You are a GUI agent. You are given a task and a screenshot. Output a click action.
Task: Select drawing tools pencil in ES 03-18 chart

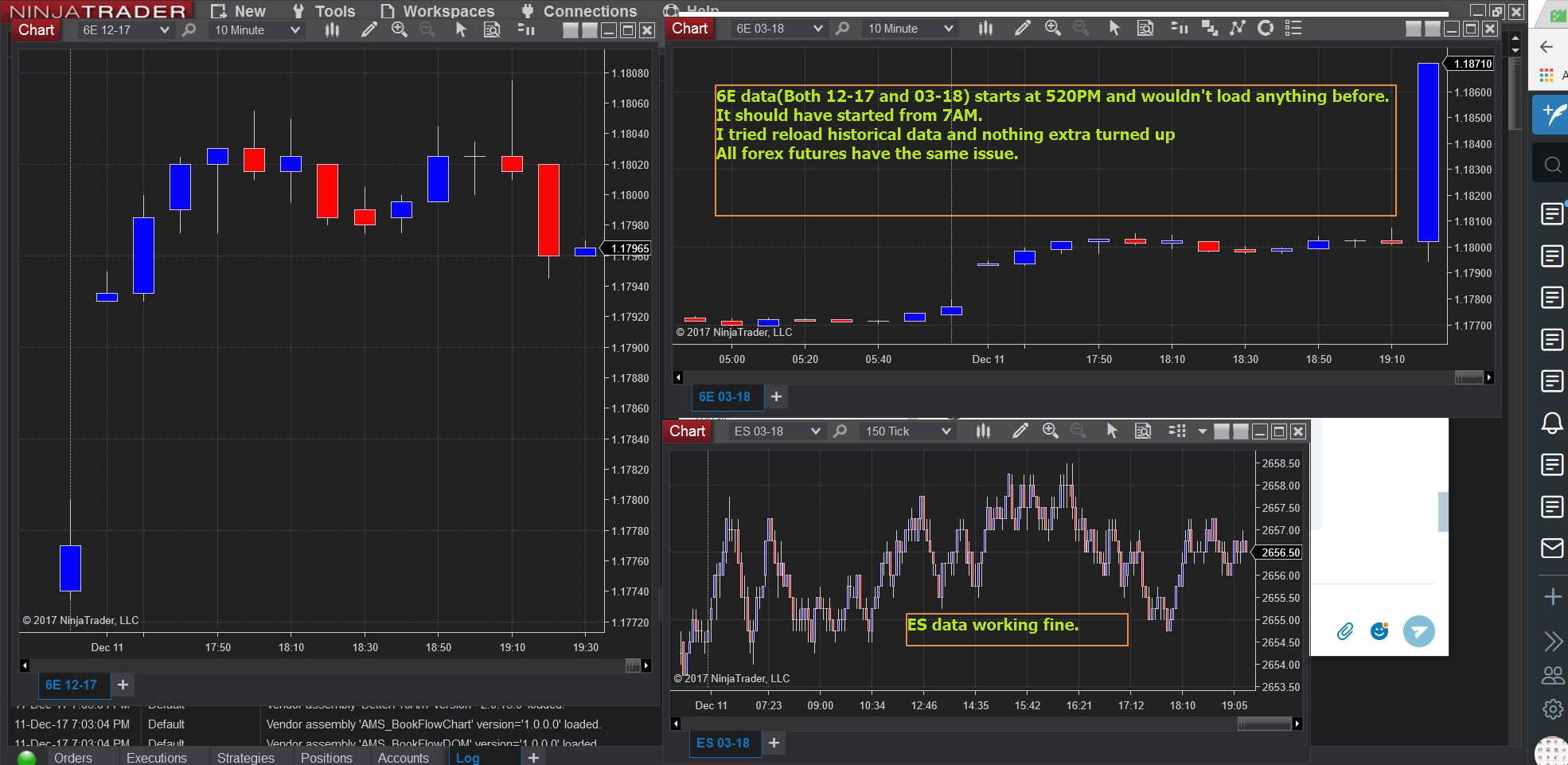click(x=1020, y=431)
